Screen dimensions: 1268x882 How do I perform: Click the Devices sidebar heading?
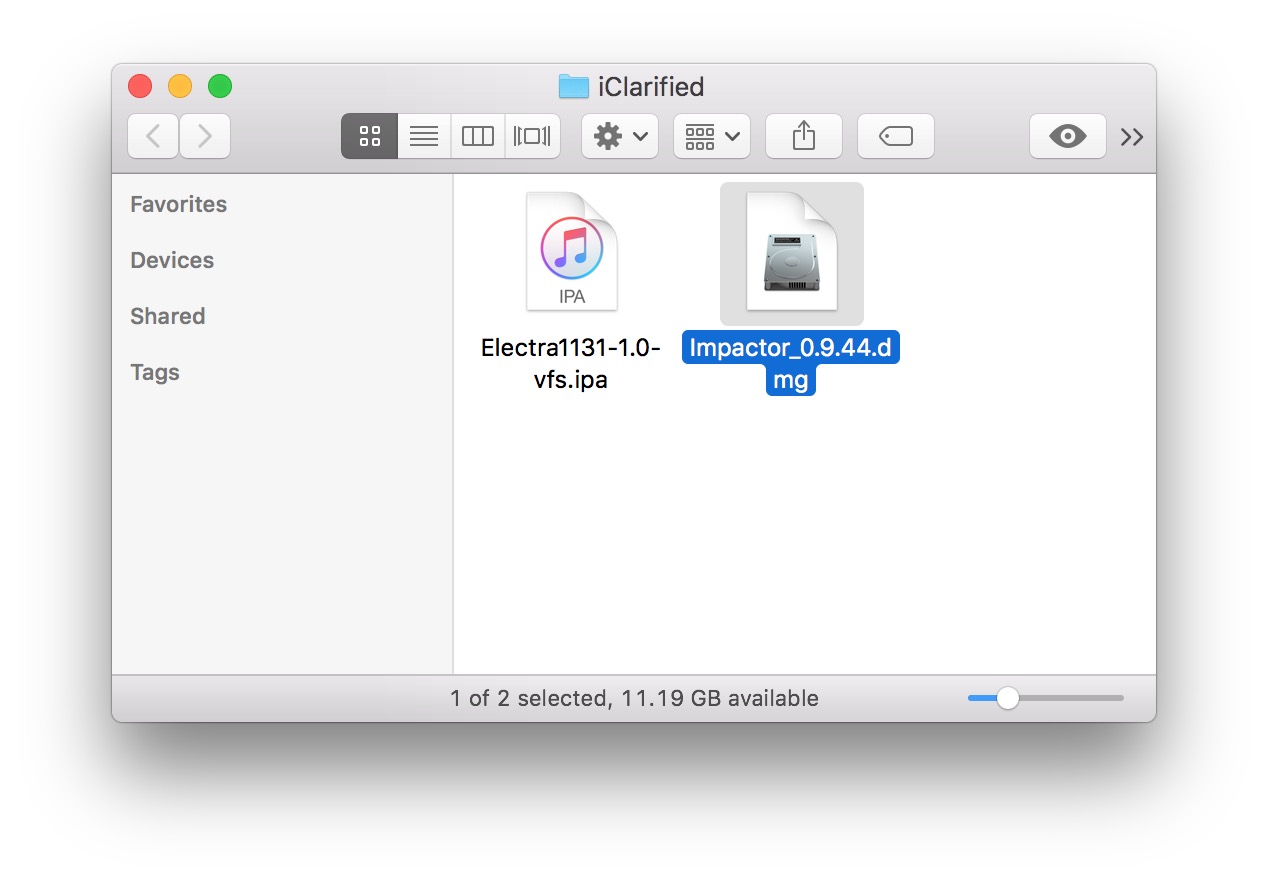(172, 260)
